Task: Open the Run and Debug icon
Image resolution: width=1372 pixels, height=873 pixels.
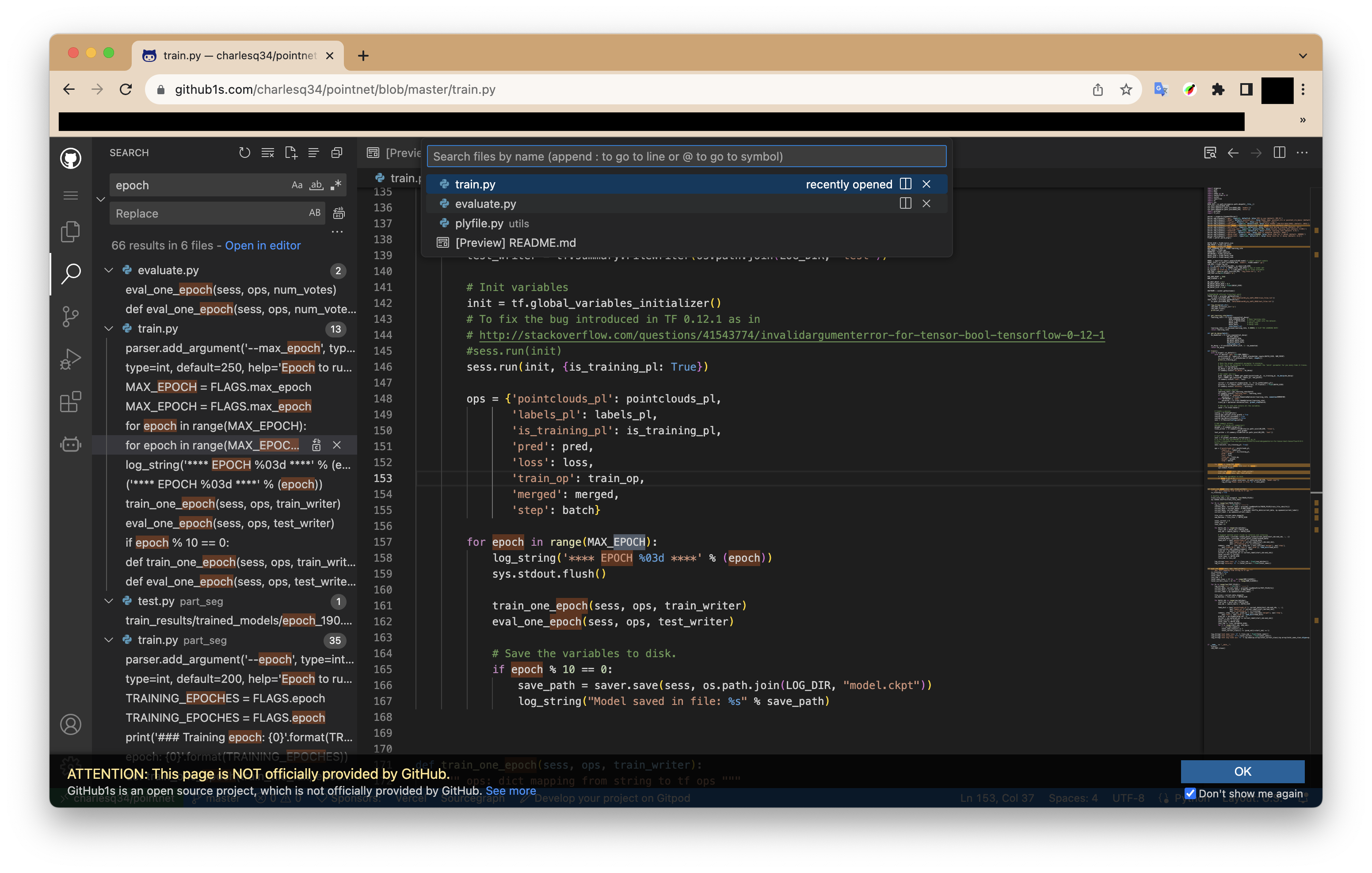Action: 70,359
